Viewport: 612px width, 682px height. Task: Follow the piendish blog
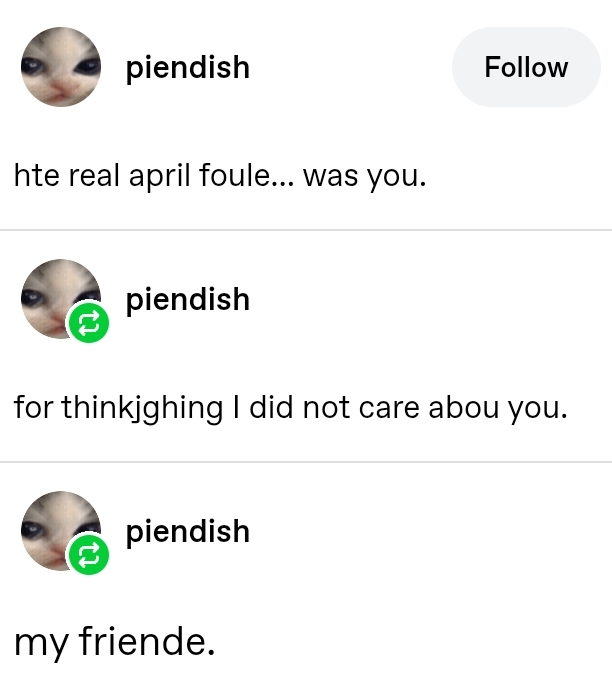point(525,67)
